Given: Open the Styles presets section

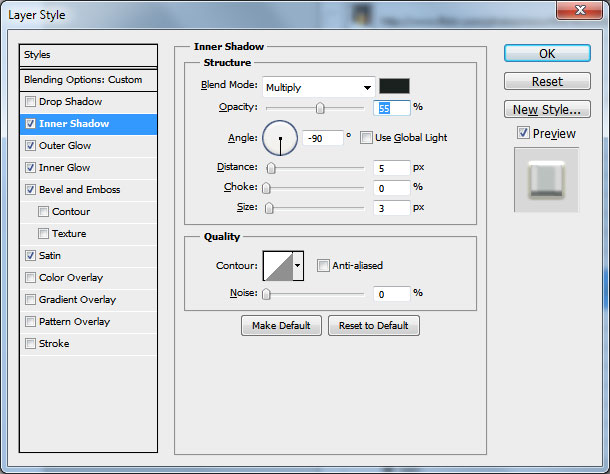Looking at the screenshot, I should click(x=88, y=55).
